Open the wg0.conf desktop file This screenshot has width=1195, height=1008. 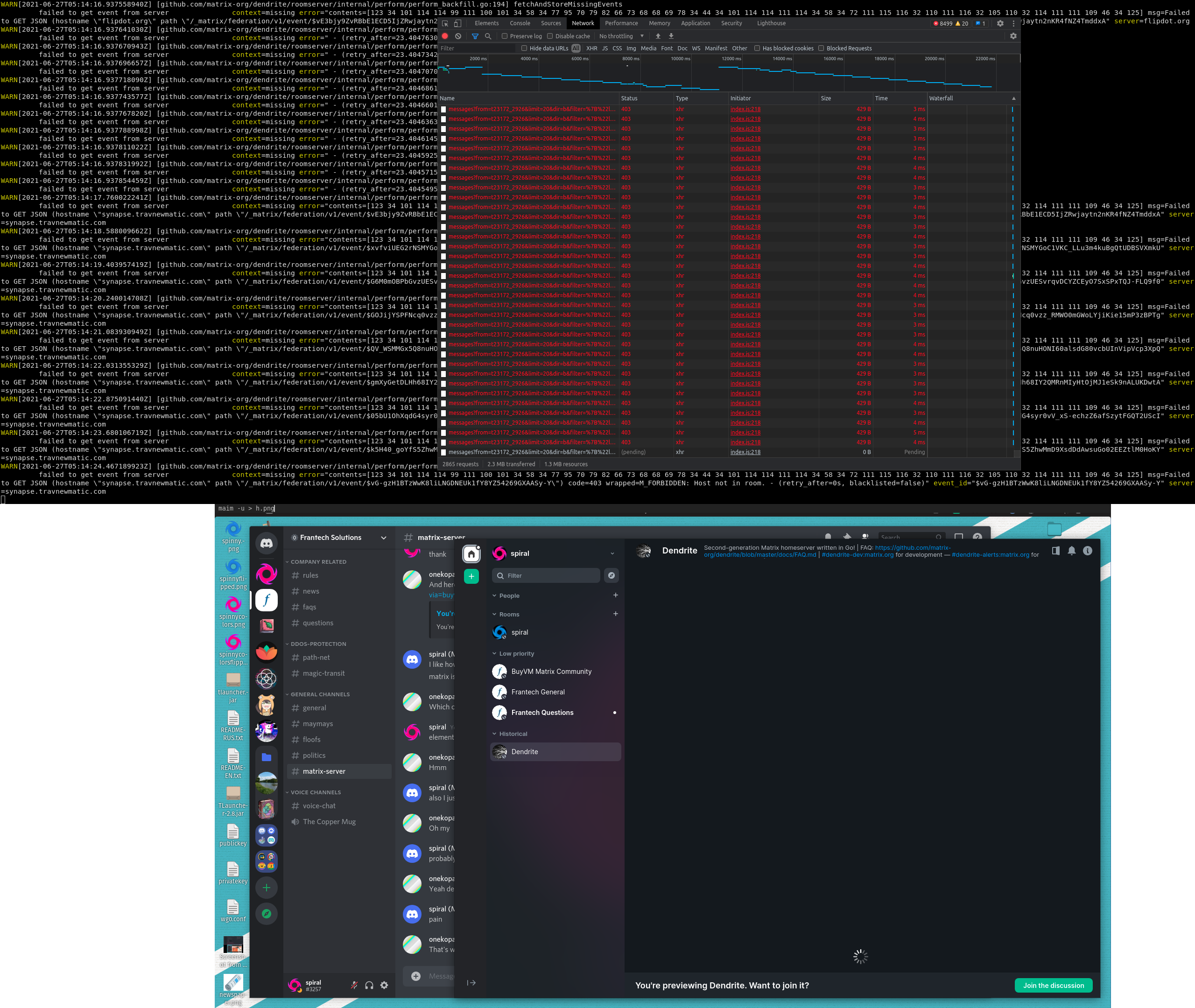(233, 910)
